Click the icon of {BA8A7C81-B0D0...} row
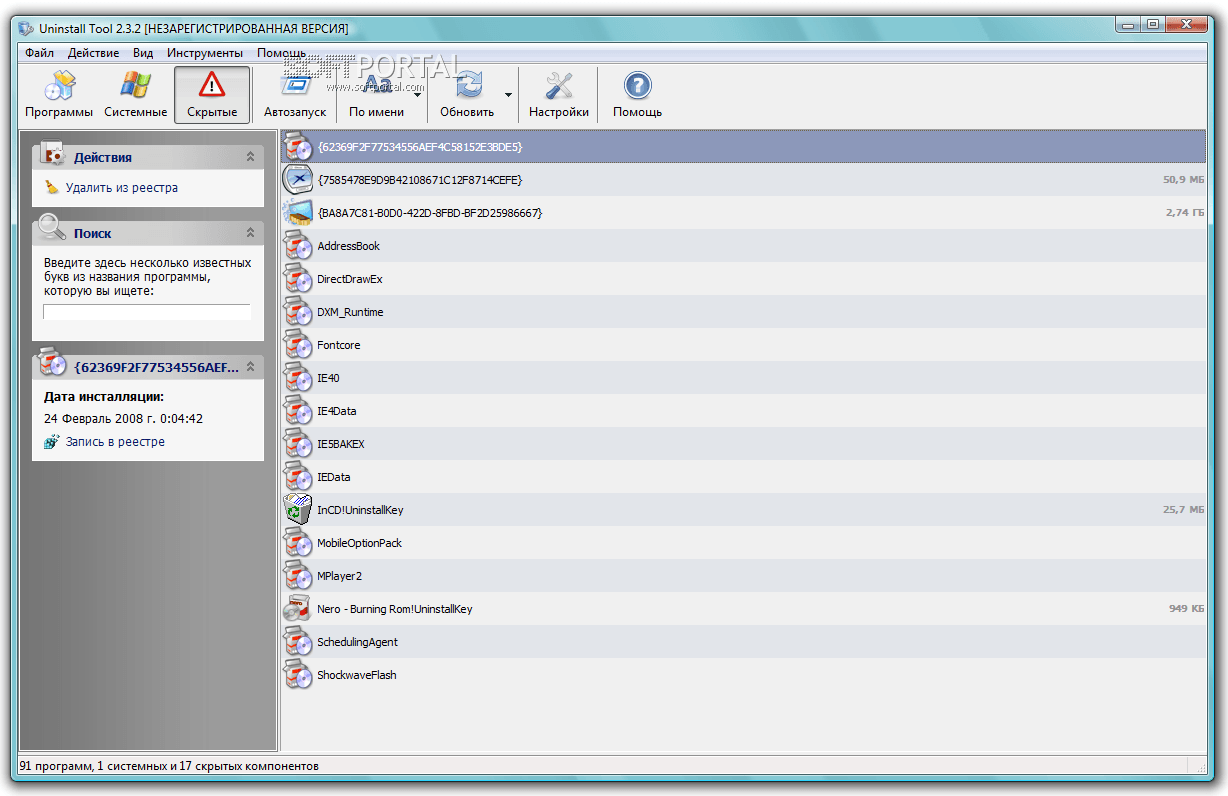This screenshot has width=1228, height=796. coord(298,213)
